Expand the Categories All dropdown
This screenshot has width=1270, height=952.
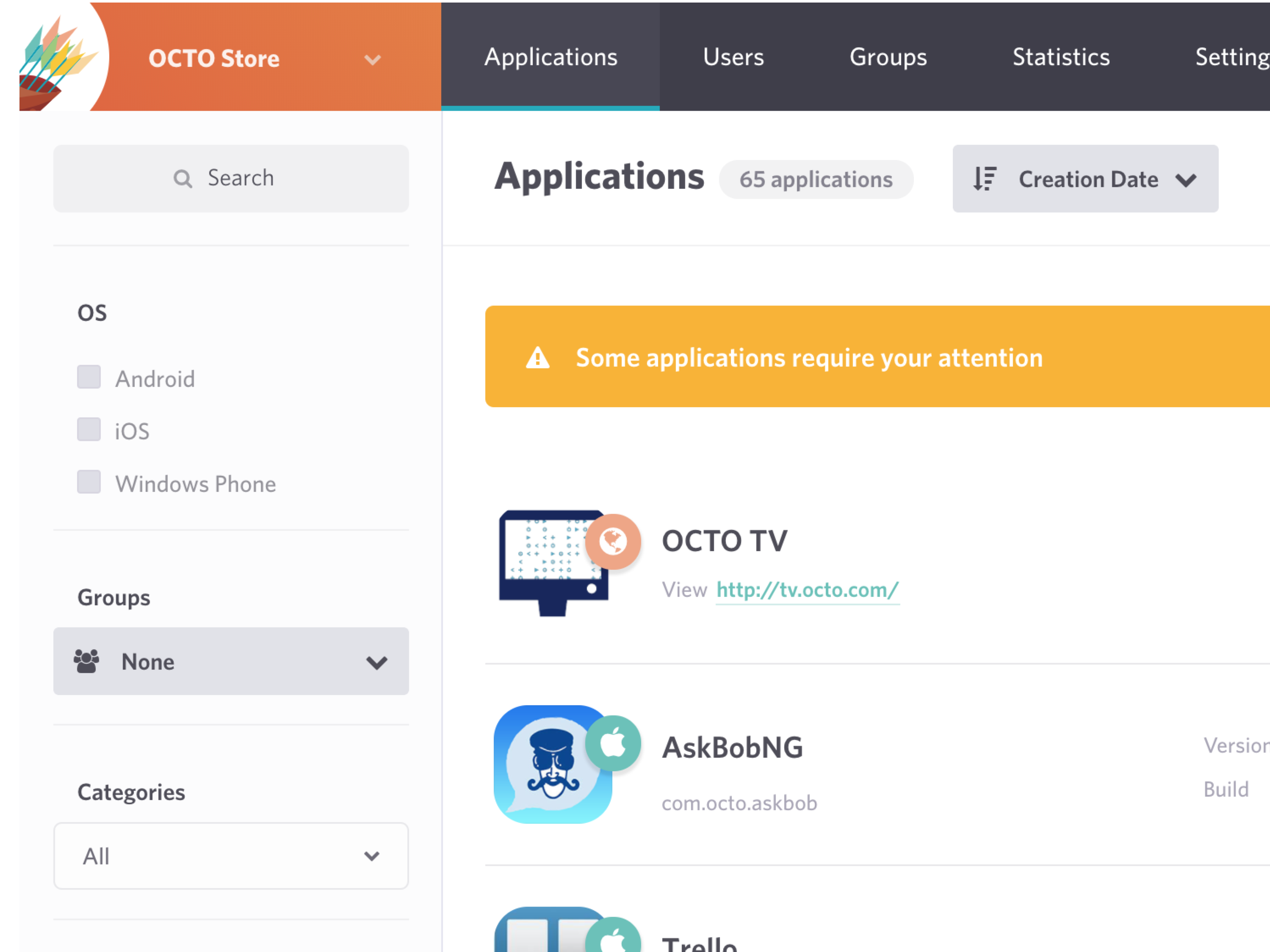231,856
